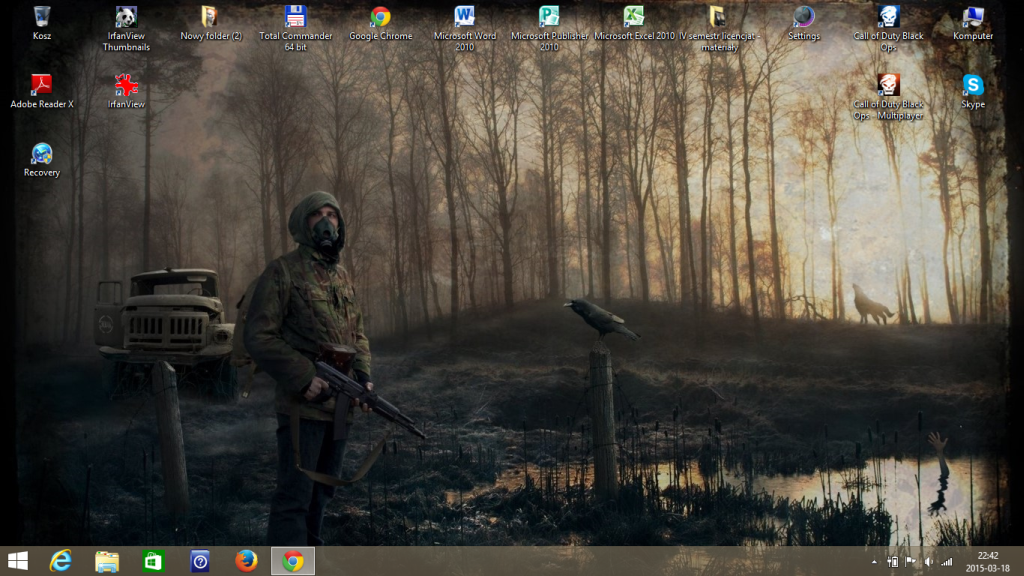The width and height of the screenshot is (1024, 576).
Task: Select the Settings desktop icon
Action: click(x=804, y=24)
